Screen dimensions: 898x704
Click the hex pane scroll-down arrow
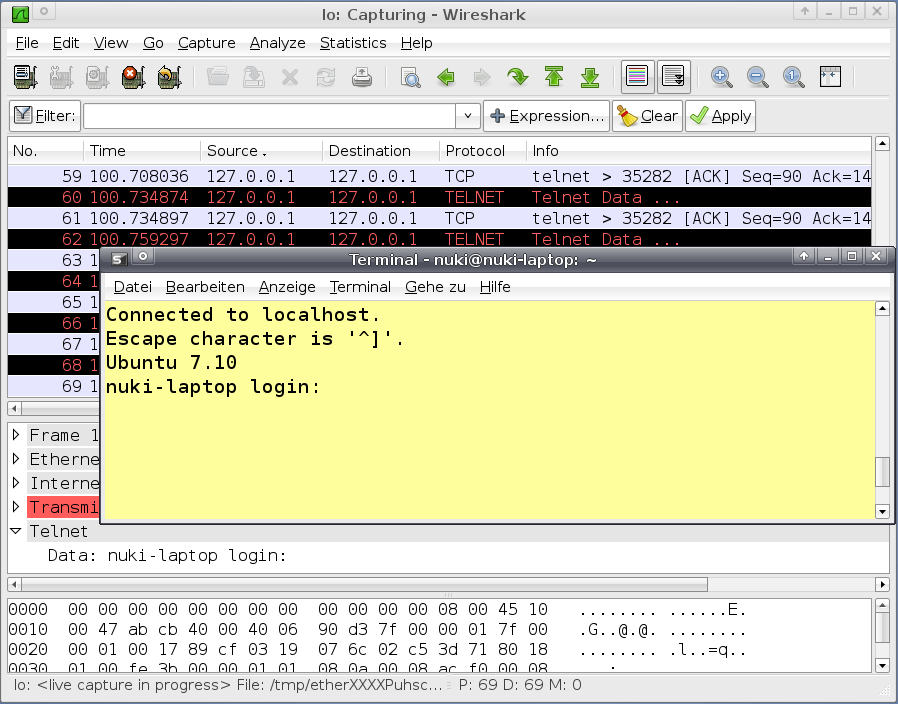(883, 665)
